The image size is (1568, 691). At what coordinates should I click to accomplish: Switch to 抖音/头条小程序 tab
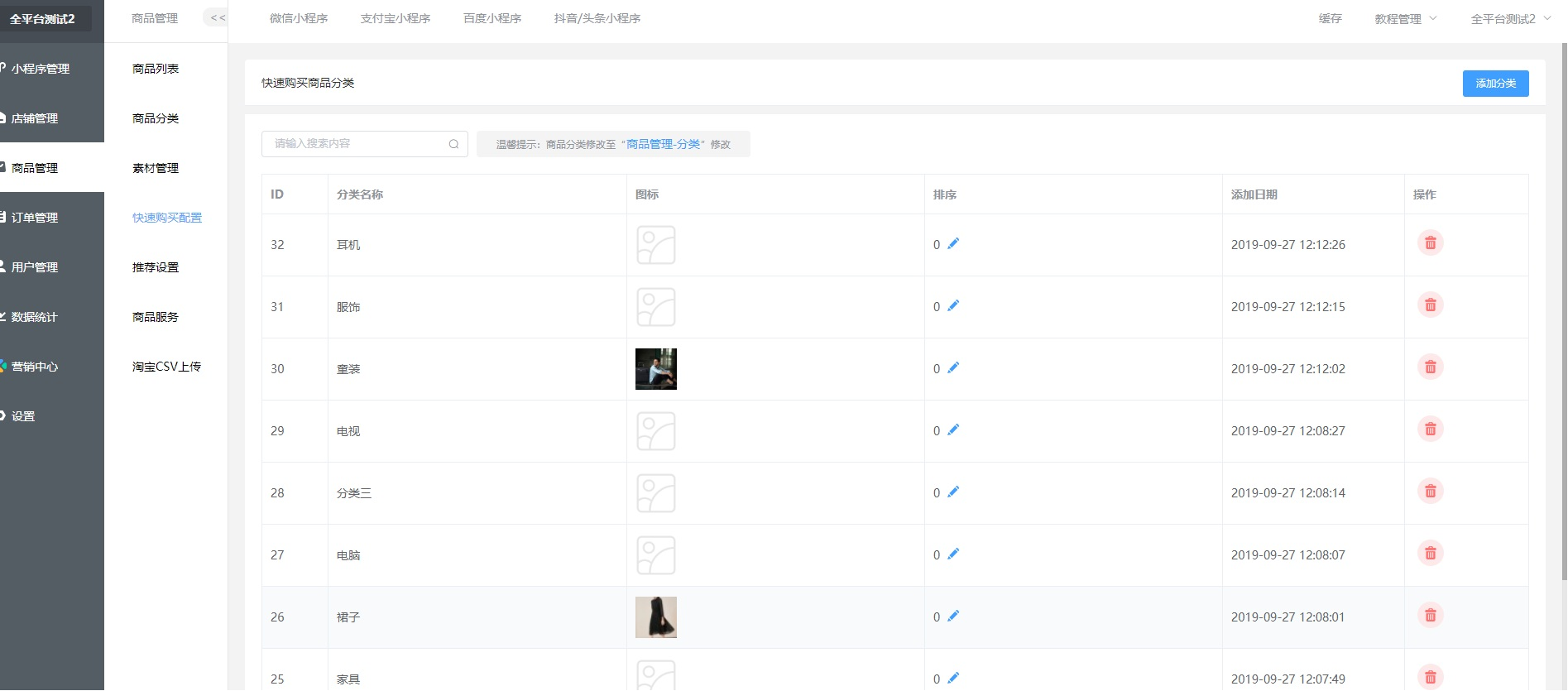[597, 18]
